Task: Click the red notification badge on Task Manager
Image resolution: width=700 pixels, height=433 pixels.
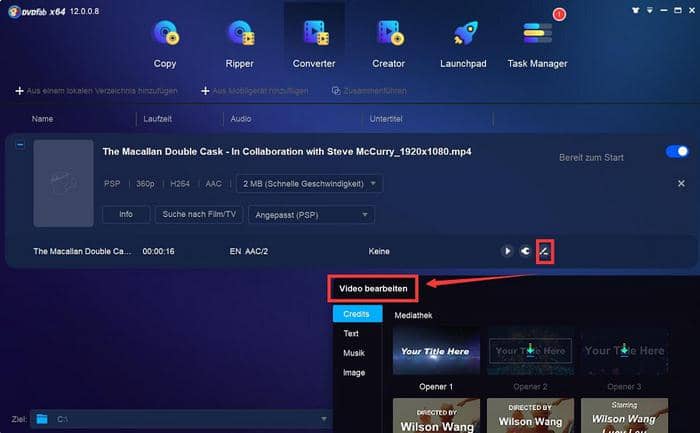Action: [559, 15]
